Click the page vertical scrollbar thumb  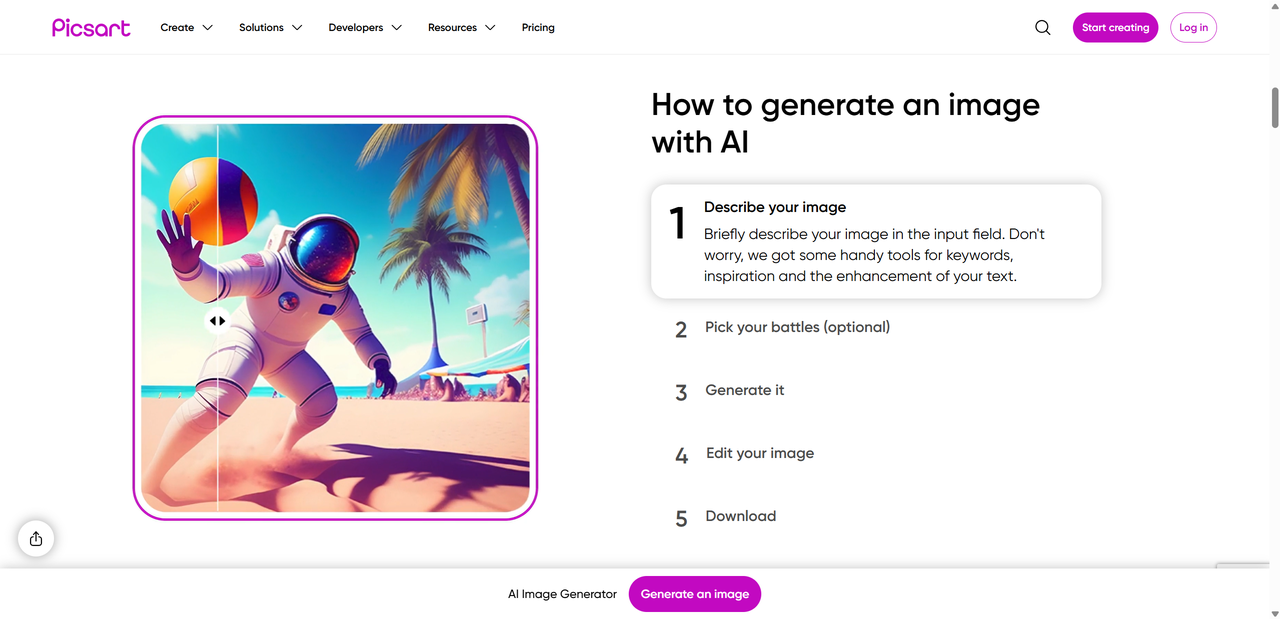coord(1275,107)
